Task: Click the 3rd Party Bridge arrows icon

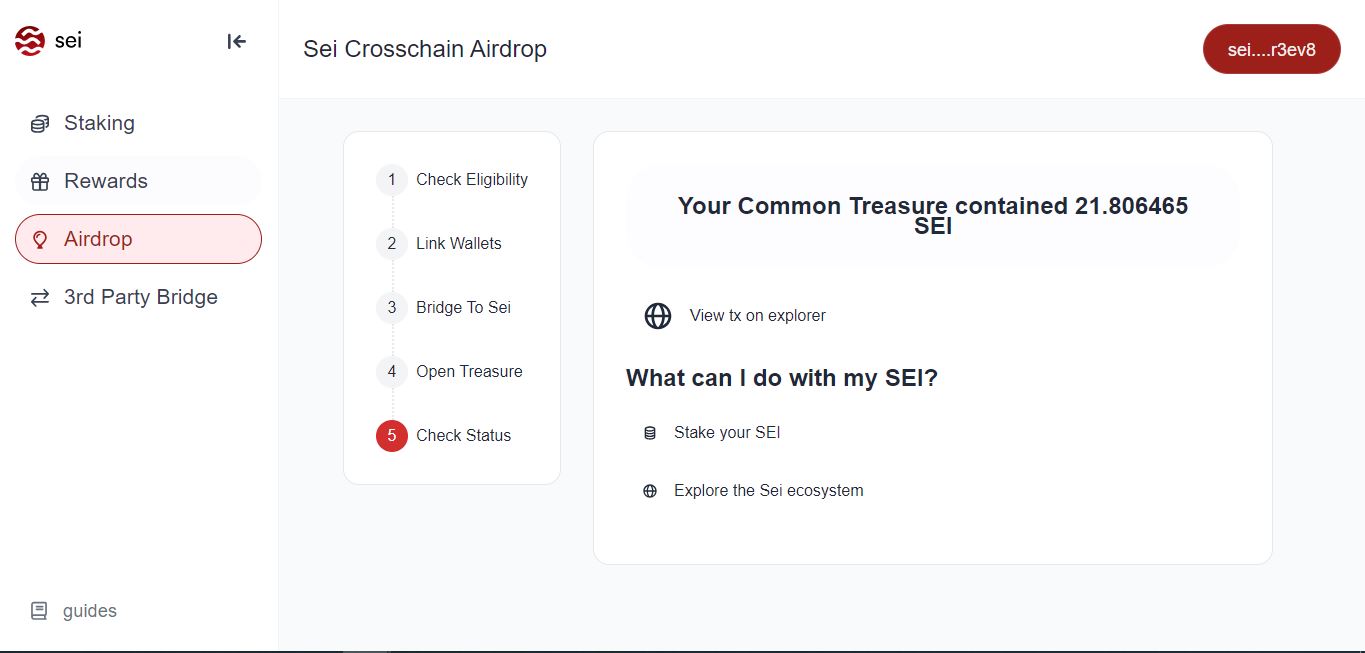Action: pos(40,298)
